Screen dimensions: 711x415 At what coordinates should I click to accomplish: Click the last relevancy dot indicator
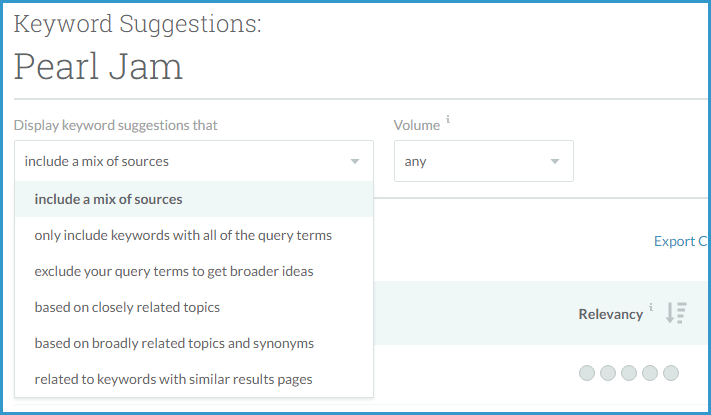[671, 373]
